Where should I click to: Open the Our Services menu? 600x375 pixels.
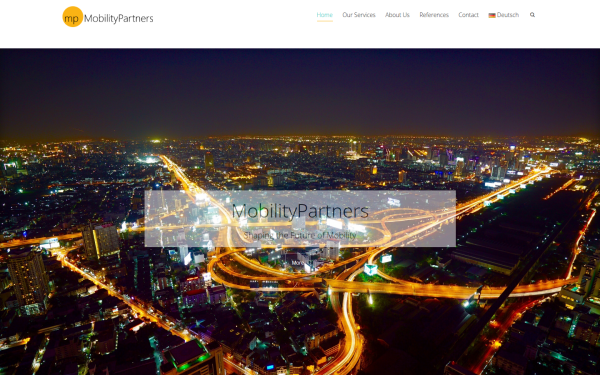[x=359, y=15]
